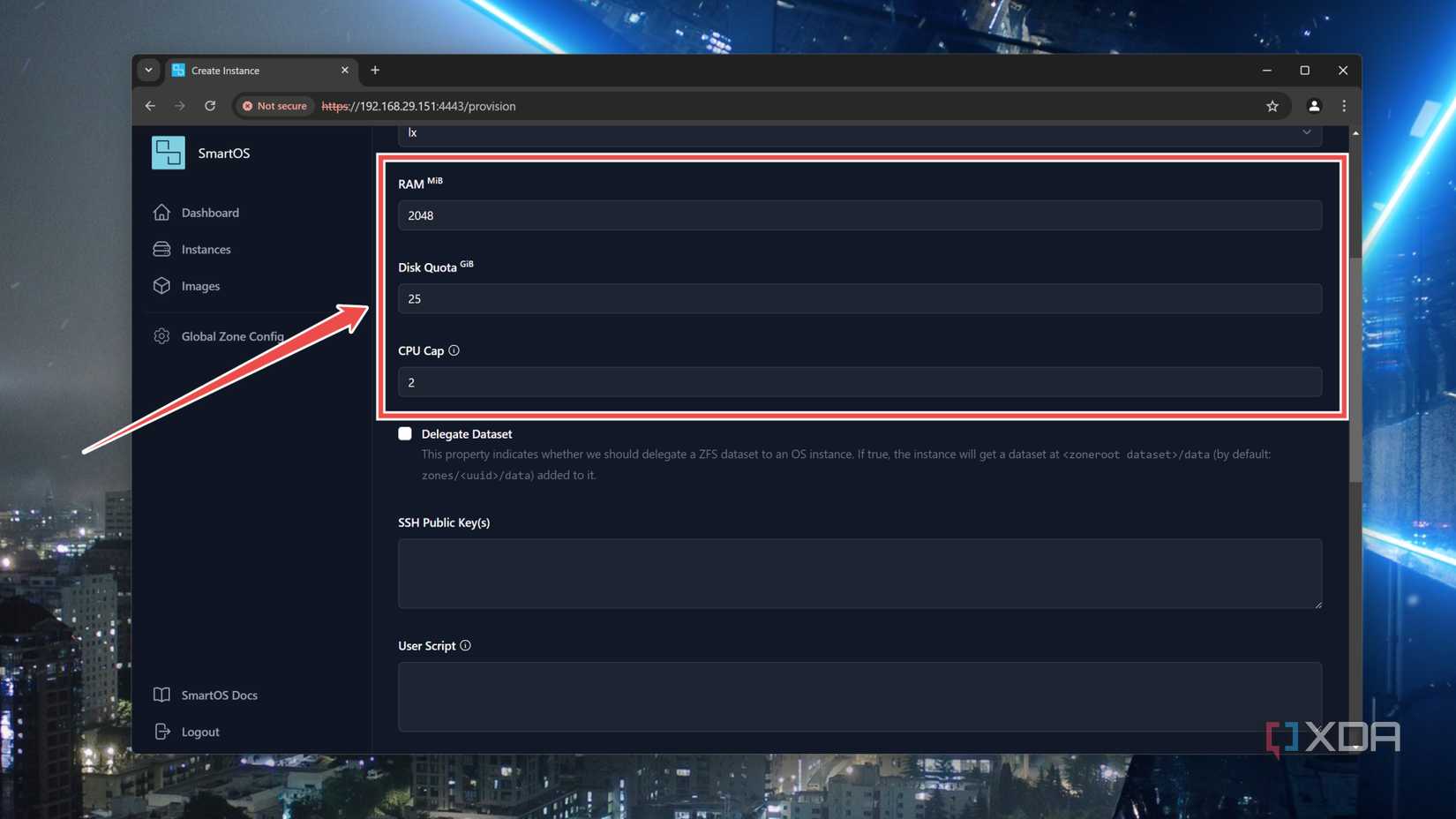Click the SmartOS Docs book icon
Image resolution: width=1456 pixels, height=819 pixels.
click(x=161, y=695)
